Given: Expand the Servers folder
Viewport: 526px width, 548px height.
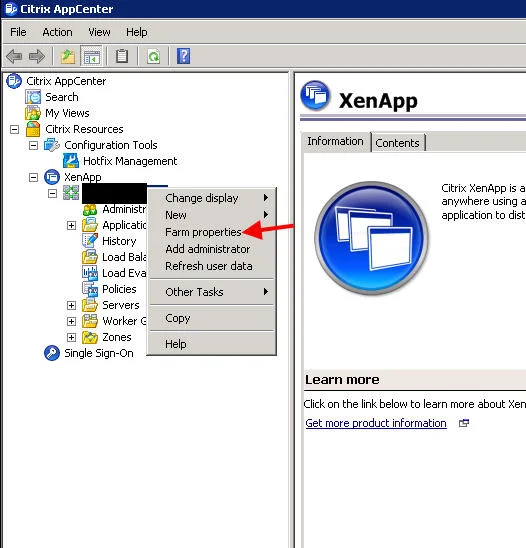Looking at the screenshot, I should (71, 305).
